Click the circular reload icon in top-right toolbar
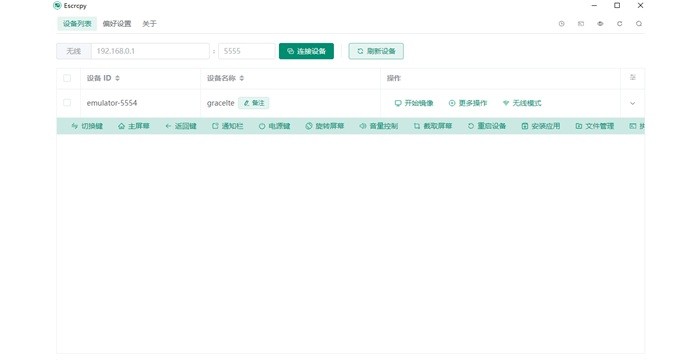Viewport: 700px width, 360px height. [x=620, y=24]
